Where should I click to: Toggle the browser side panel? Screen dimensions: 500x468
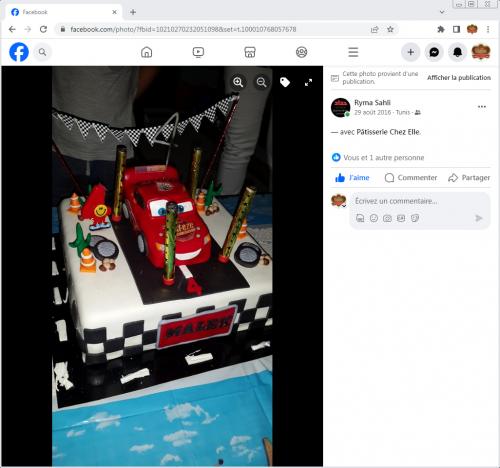[456, 29]
